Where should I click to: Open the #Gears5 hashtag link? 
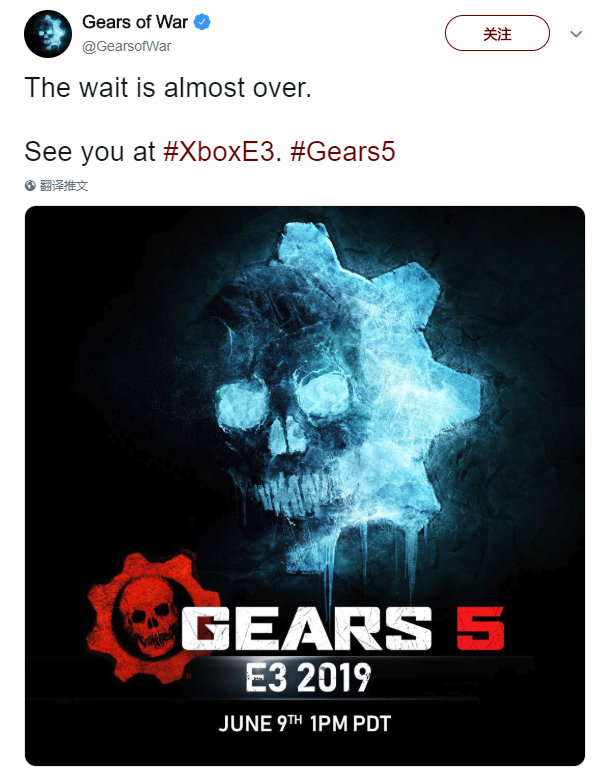point(342,152)
